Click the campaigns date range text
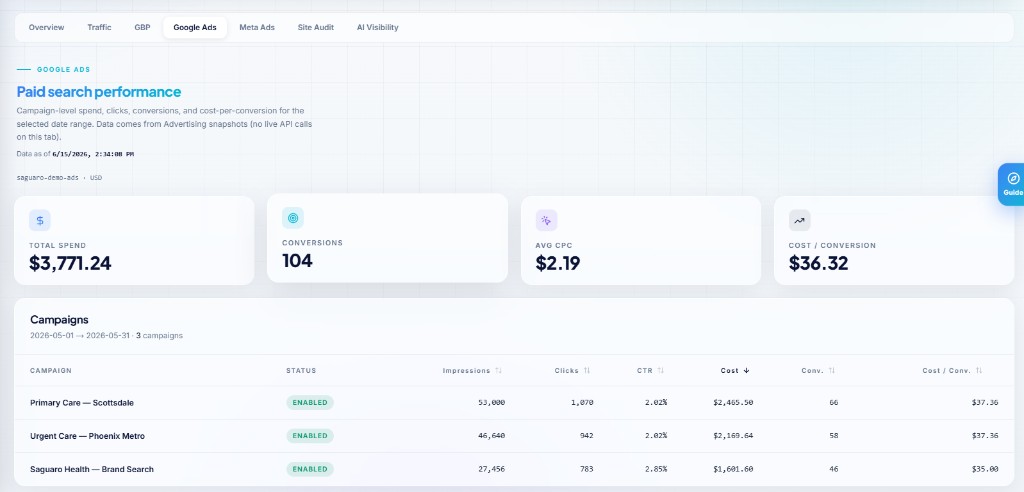1024x492 pixels. click(x=80, y=336)
